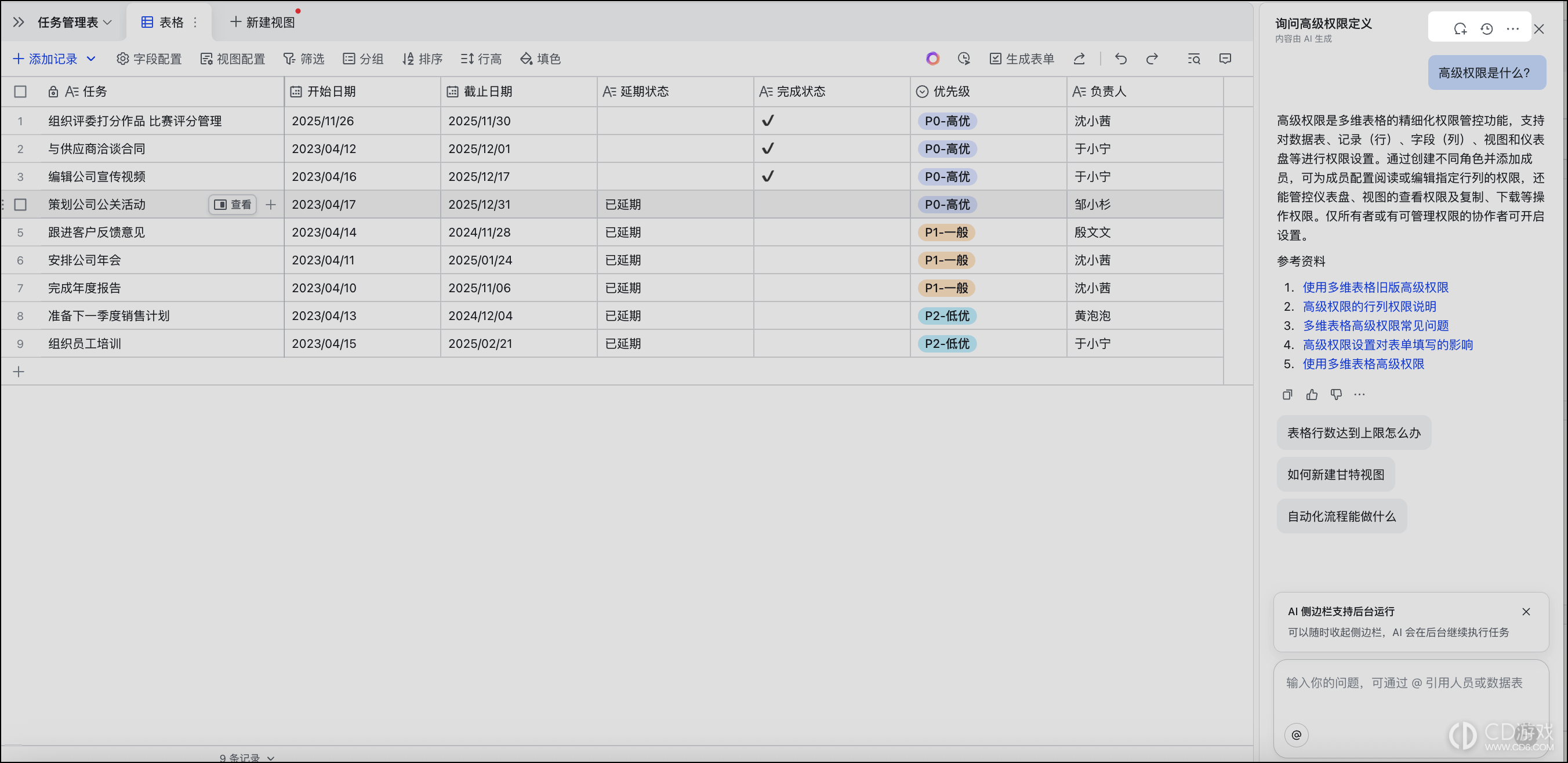Click the colorful AI assistant ring icon
Viewport: 1568px width, 763px height.
932,59
